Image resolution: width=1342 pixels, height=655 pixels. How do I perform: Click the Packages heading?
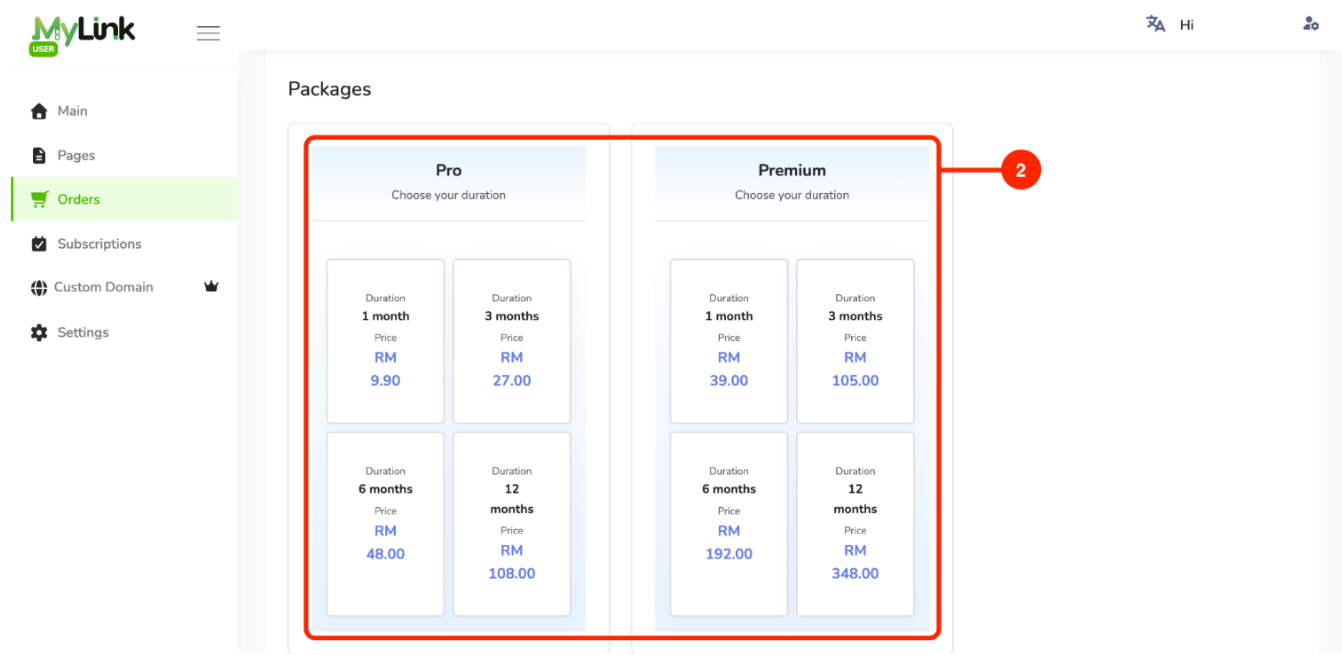[x=329, y=89]
